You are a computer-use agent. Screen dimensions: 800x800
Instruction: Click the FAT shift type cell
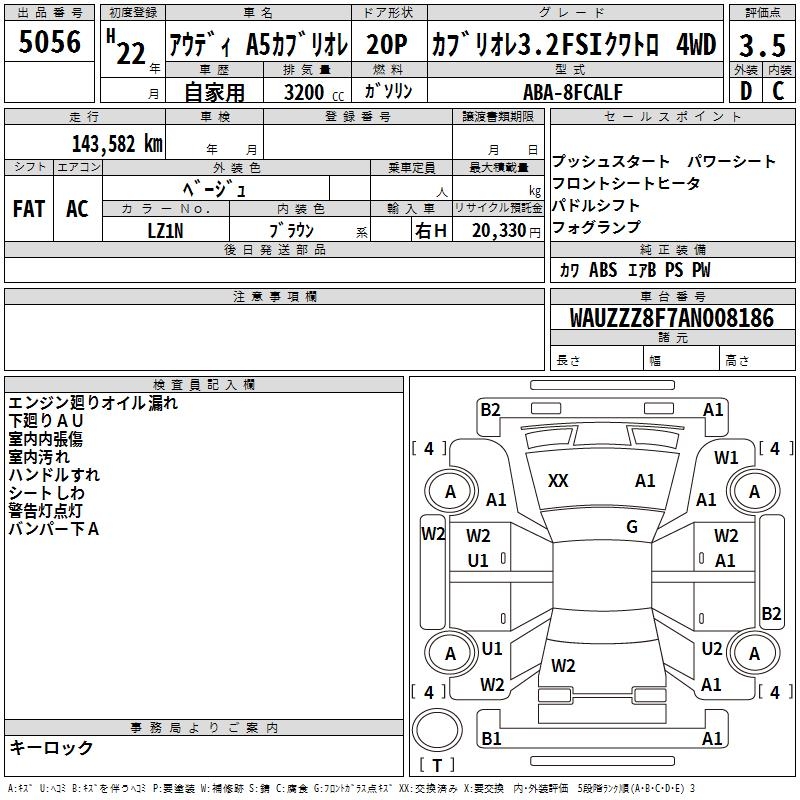point(28,208)
